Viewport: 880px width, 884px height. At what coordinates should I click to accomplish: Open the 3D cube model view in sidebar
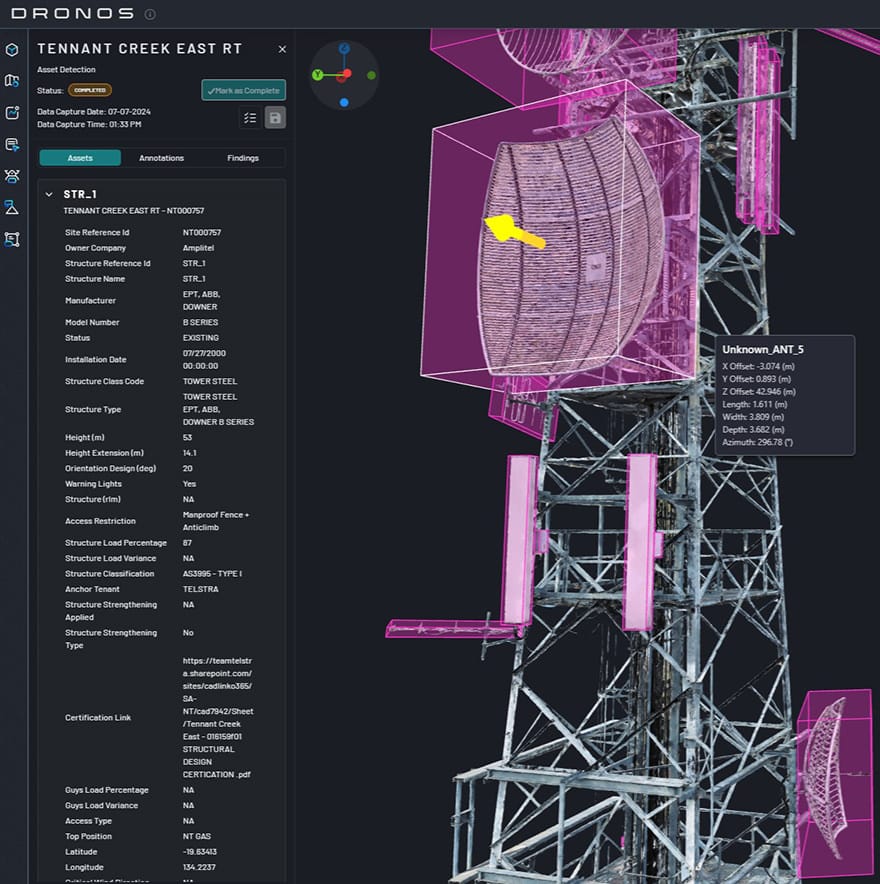[x=12, y=49]
